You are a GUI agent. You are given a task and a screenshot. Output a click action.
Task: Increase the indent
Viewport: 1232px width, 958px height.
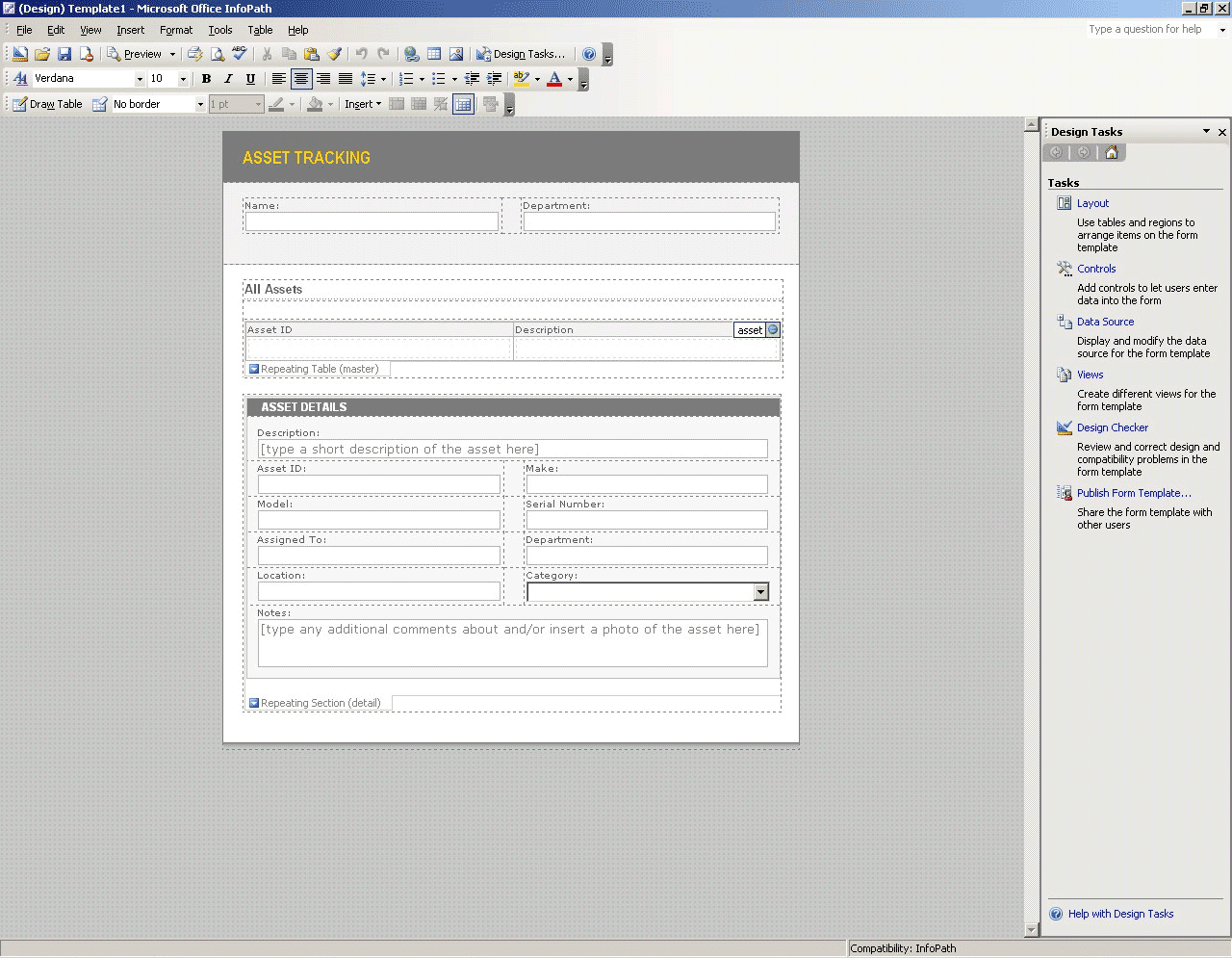[x=495, y=79]
